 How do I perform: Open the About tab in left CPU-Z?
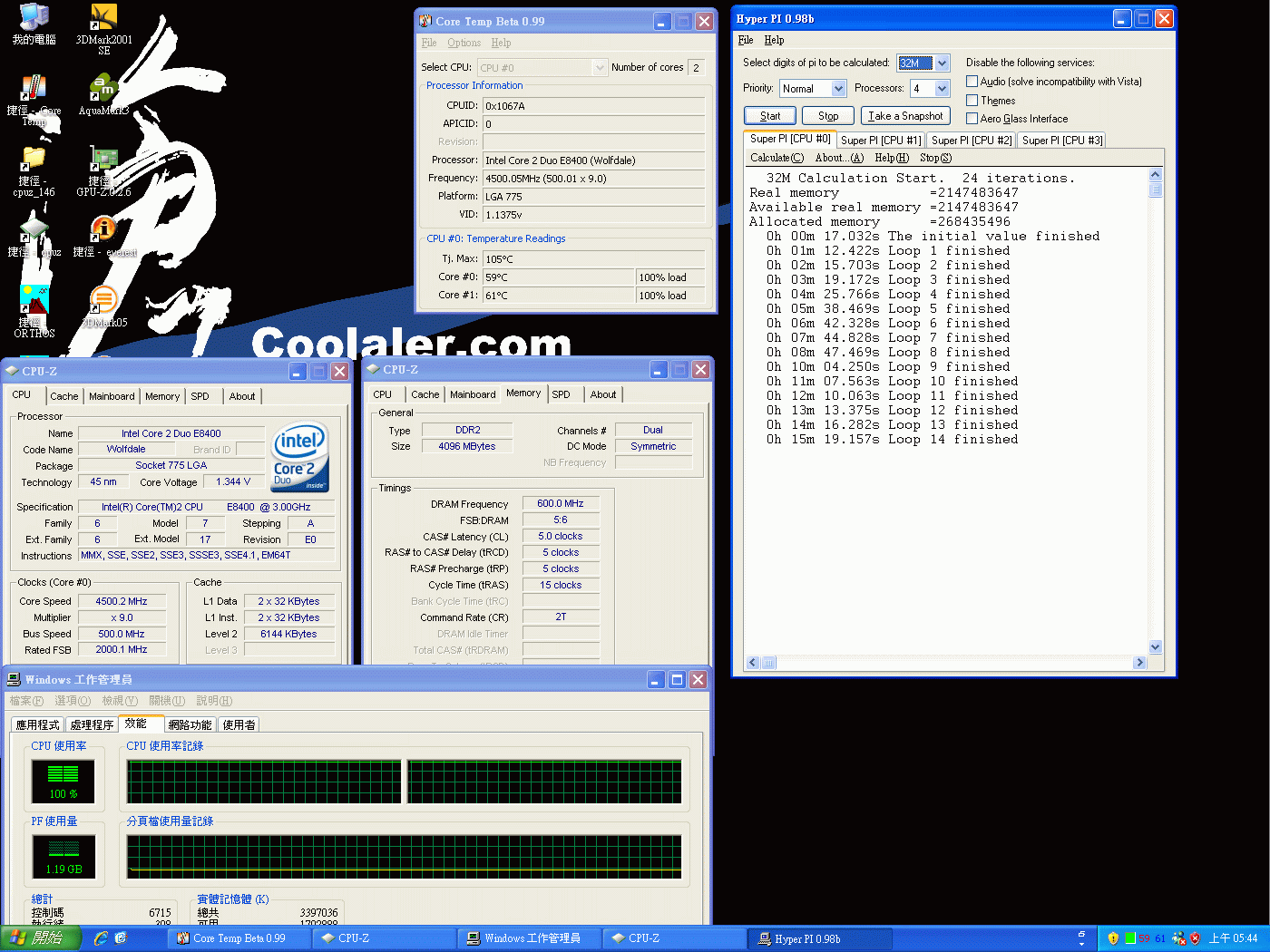click(x=242, y=396)
